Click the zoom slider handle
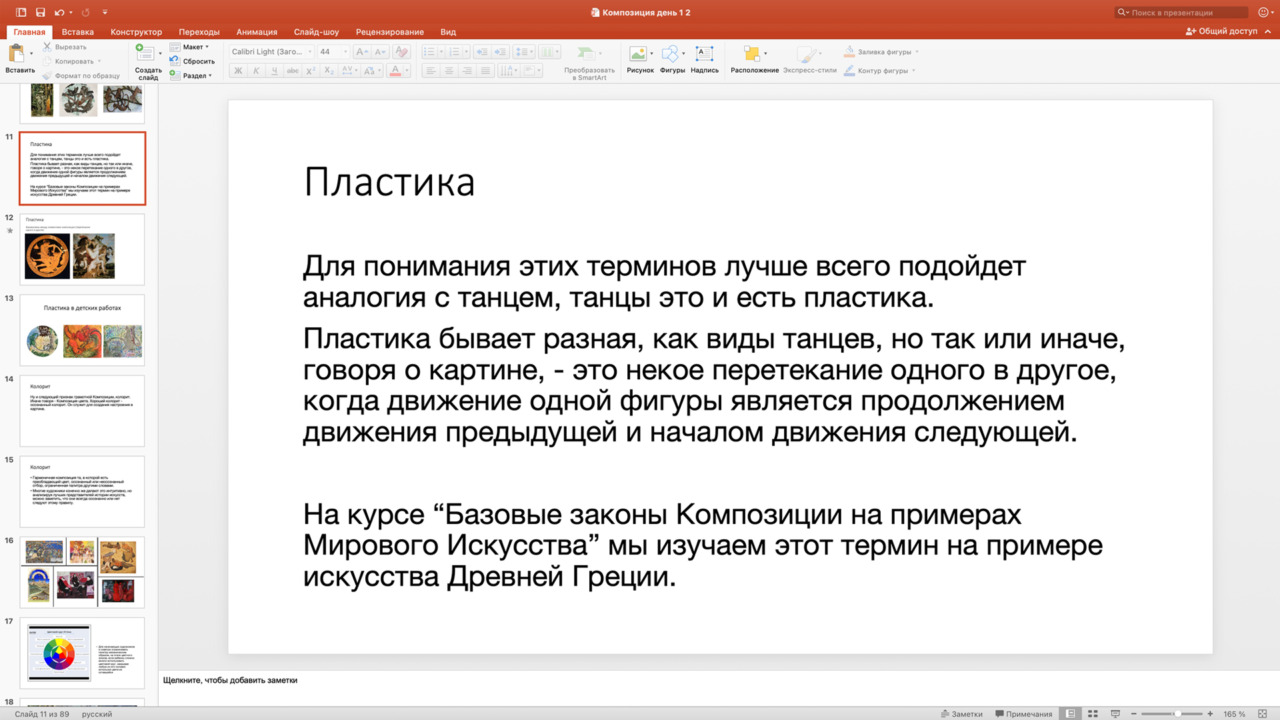 (1177, 714)
